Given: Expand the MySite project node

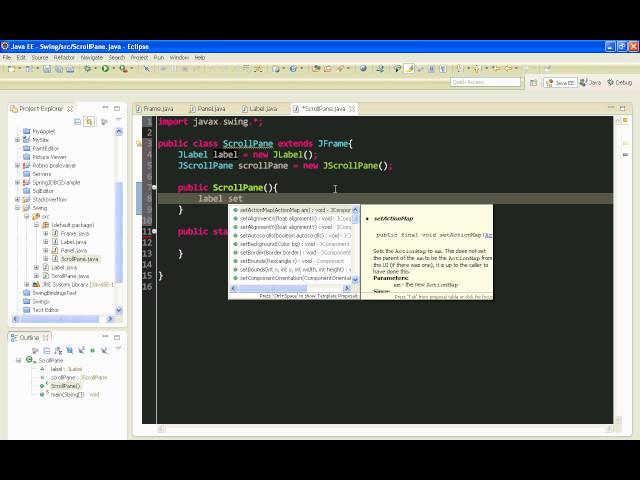Looking at the screenshot, I should click(x=18, y=140).
